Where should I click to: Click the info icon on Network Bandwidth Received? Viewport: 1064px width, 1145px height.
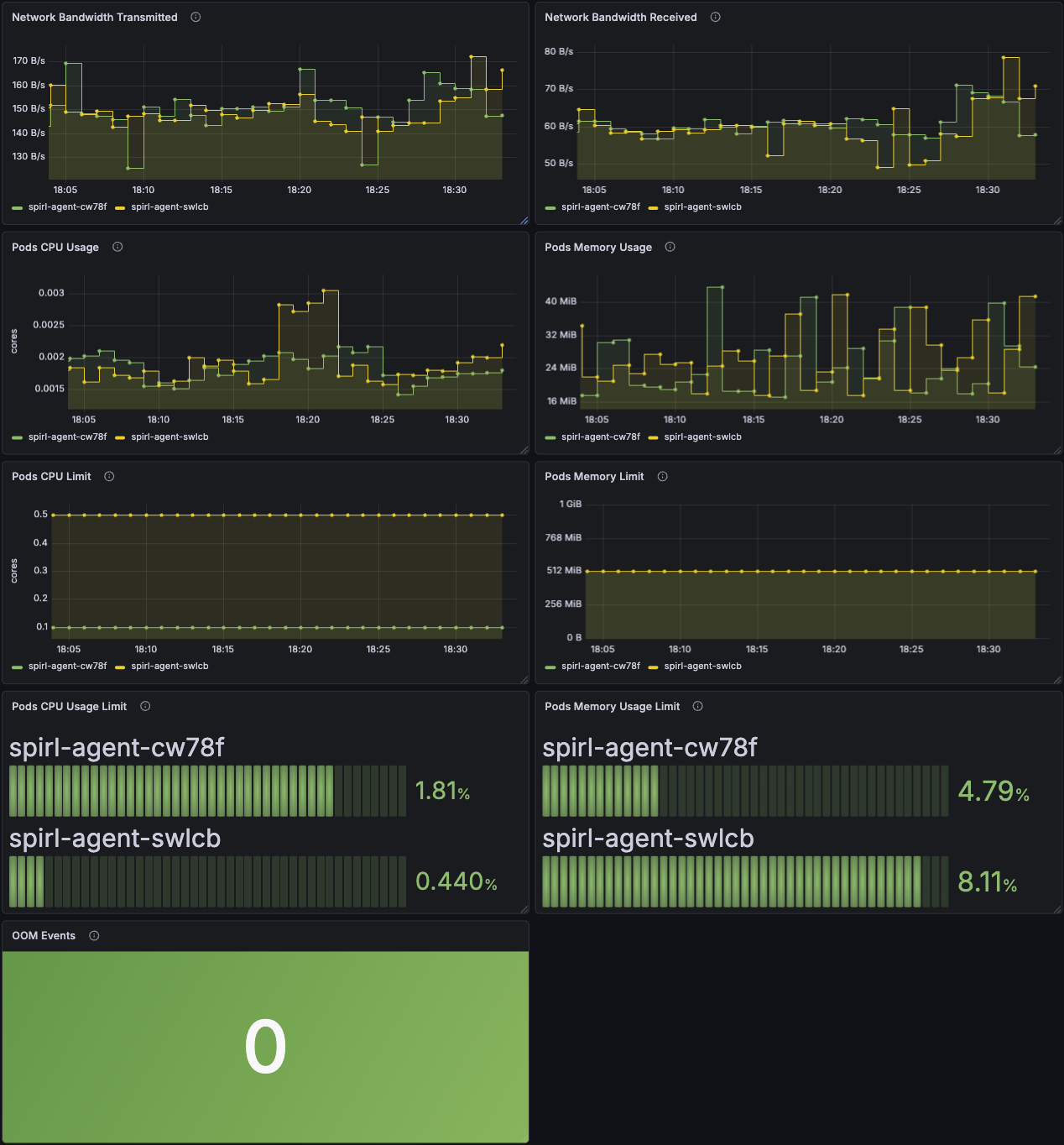714,17
